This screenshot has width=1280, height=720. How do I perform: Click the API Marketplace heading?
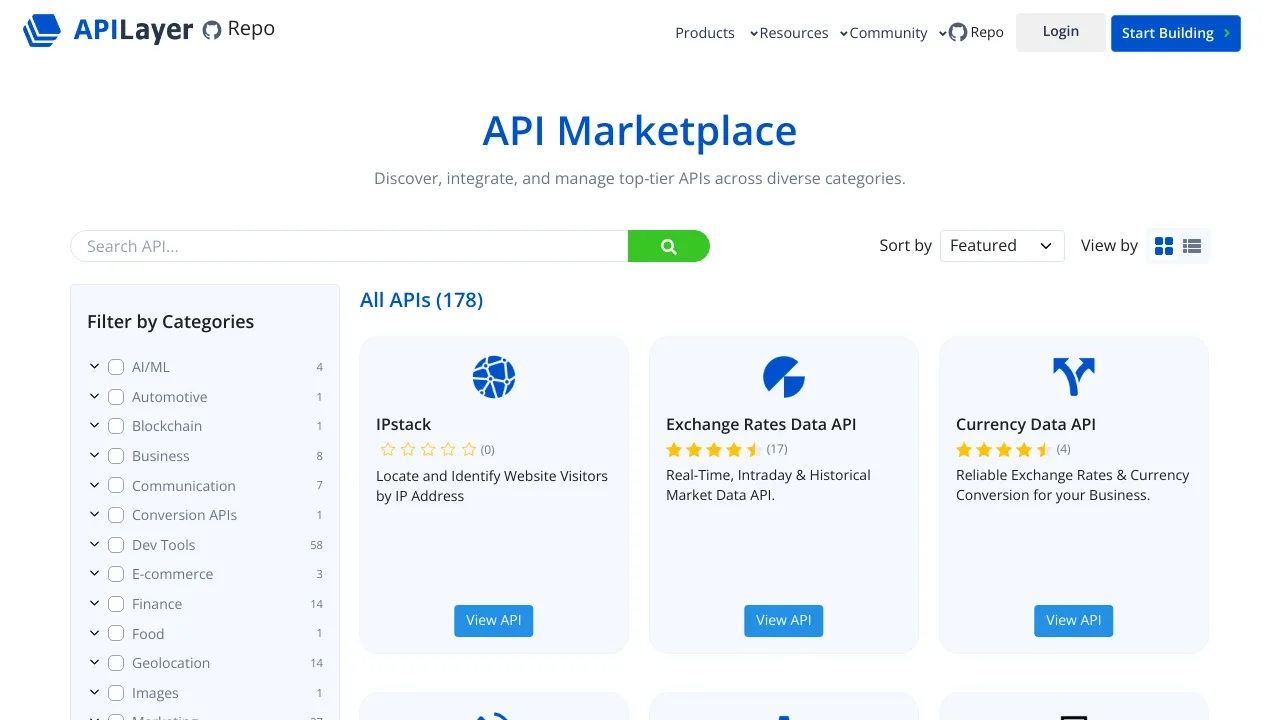pyautogui.click(x=640, y=131)
